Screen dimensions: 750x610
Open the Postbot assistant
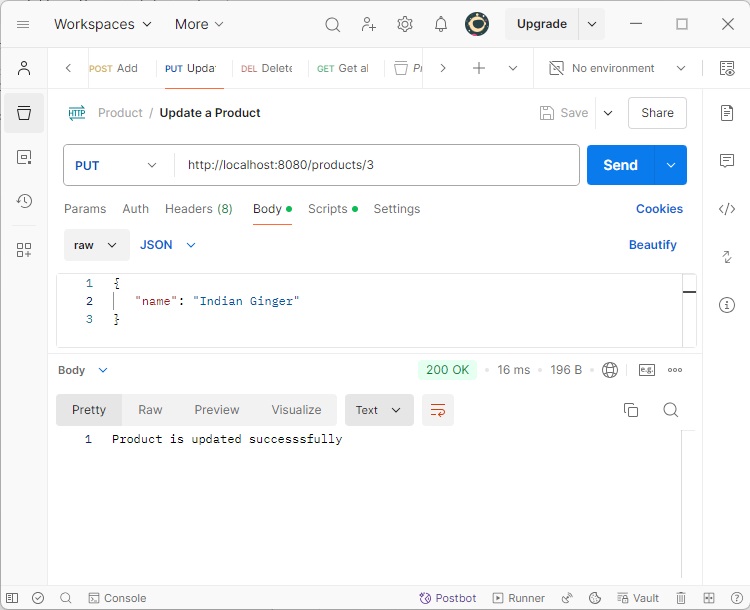447,598
